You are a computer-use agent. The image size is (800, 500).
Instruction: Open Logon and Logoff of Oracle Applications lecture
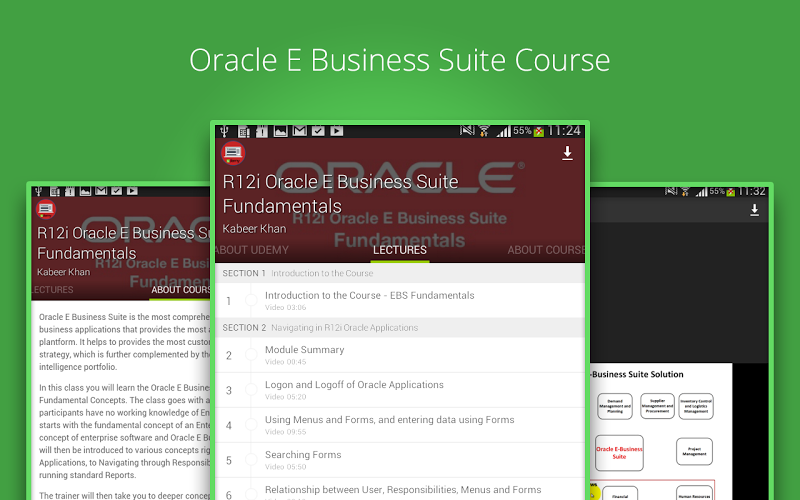click(399, 390)
